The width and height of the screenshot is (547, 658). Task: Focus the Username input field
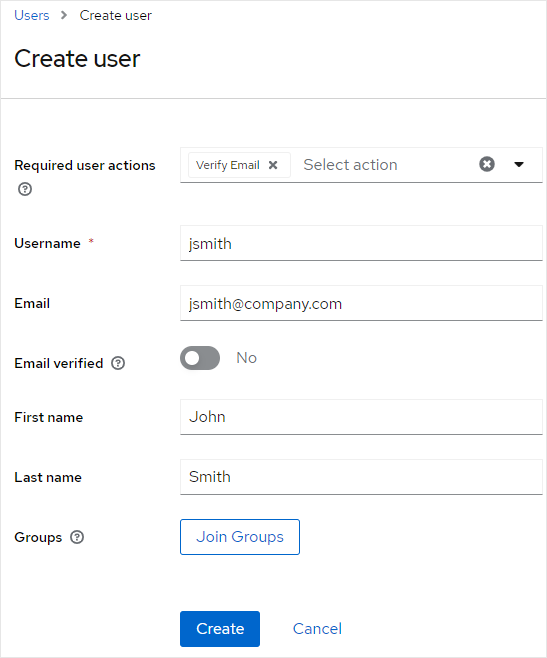pos(361,243)
